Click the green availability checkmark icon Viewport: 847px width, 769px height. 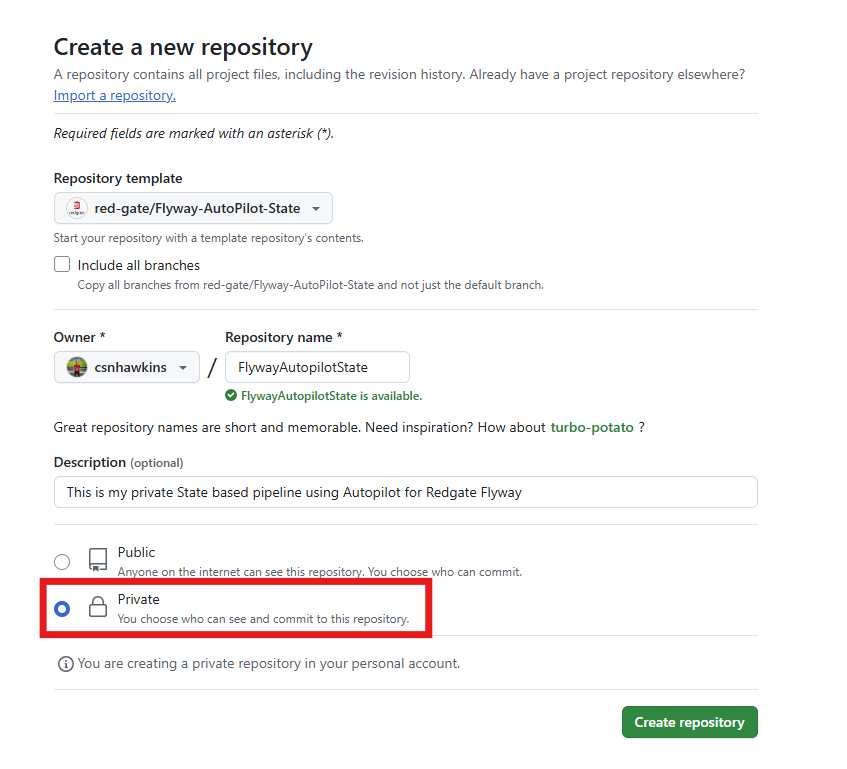coord(231,395)
